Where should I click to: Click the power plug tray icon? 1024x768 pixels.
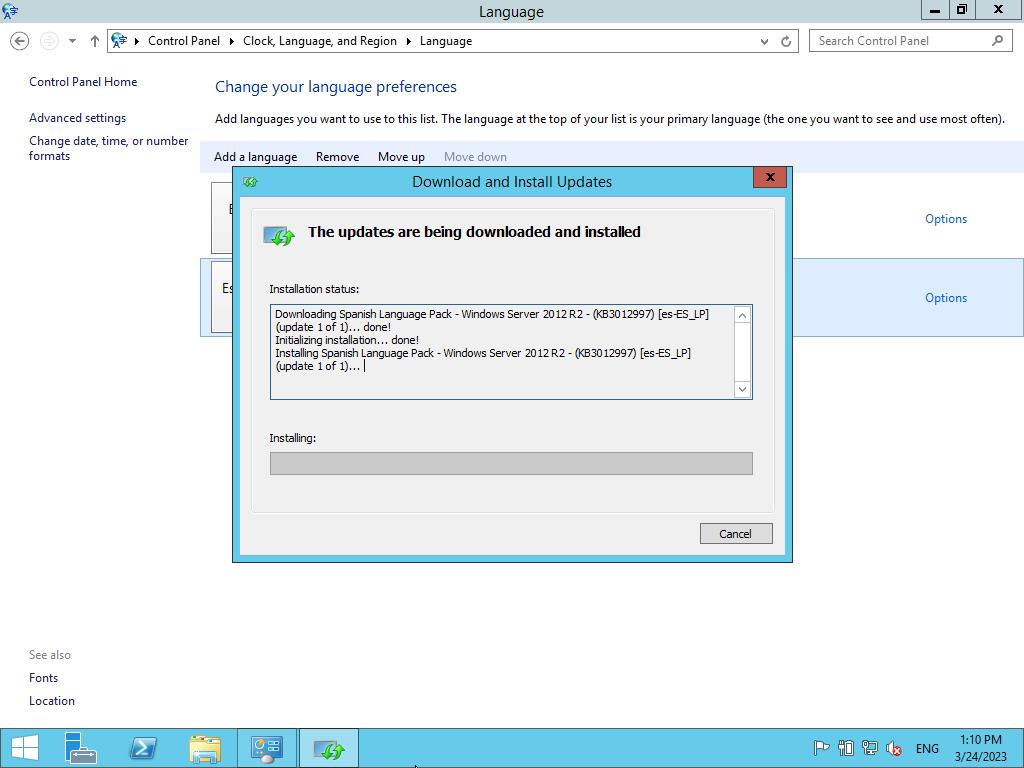[846, 748]
